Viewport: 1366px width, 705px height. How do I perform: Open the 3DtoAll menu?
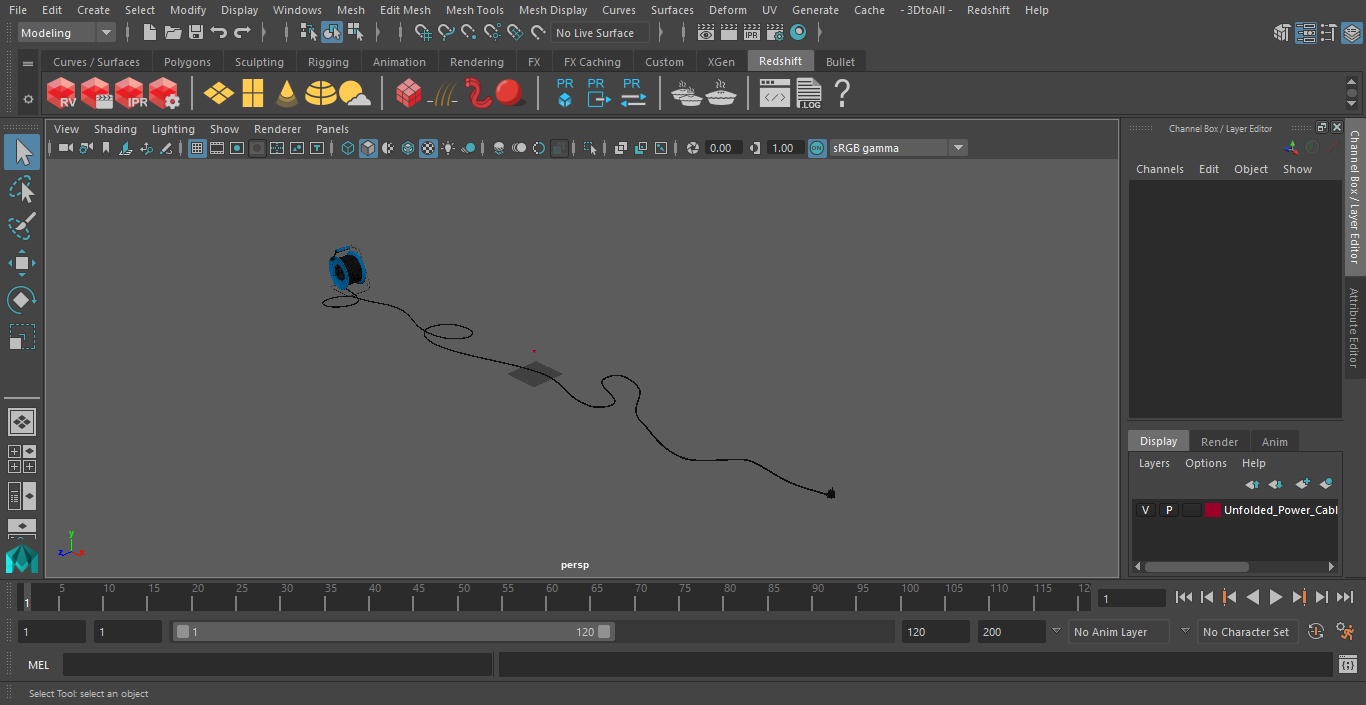pyautogui.click(x=927, y=10)
